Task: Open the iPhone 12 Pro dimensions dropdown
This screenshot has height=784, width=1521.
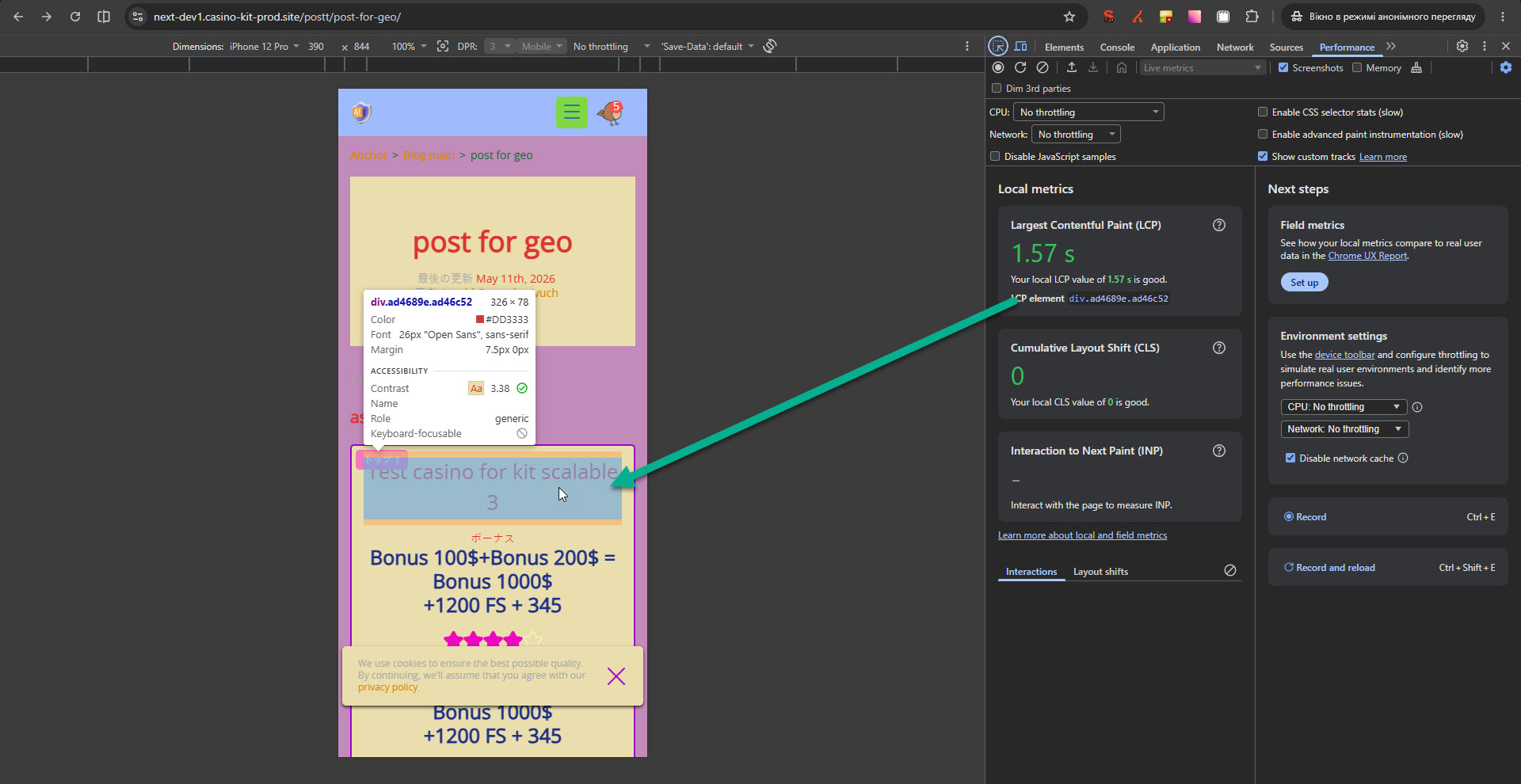Action: 265,46
